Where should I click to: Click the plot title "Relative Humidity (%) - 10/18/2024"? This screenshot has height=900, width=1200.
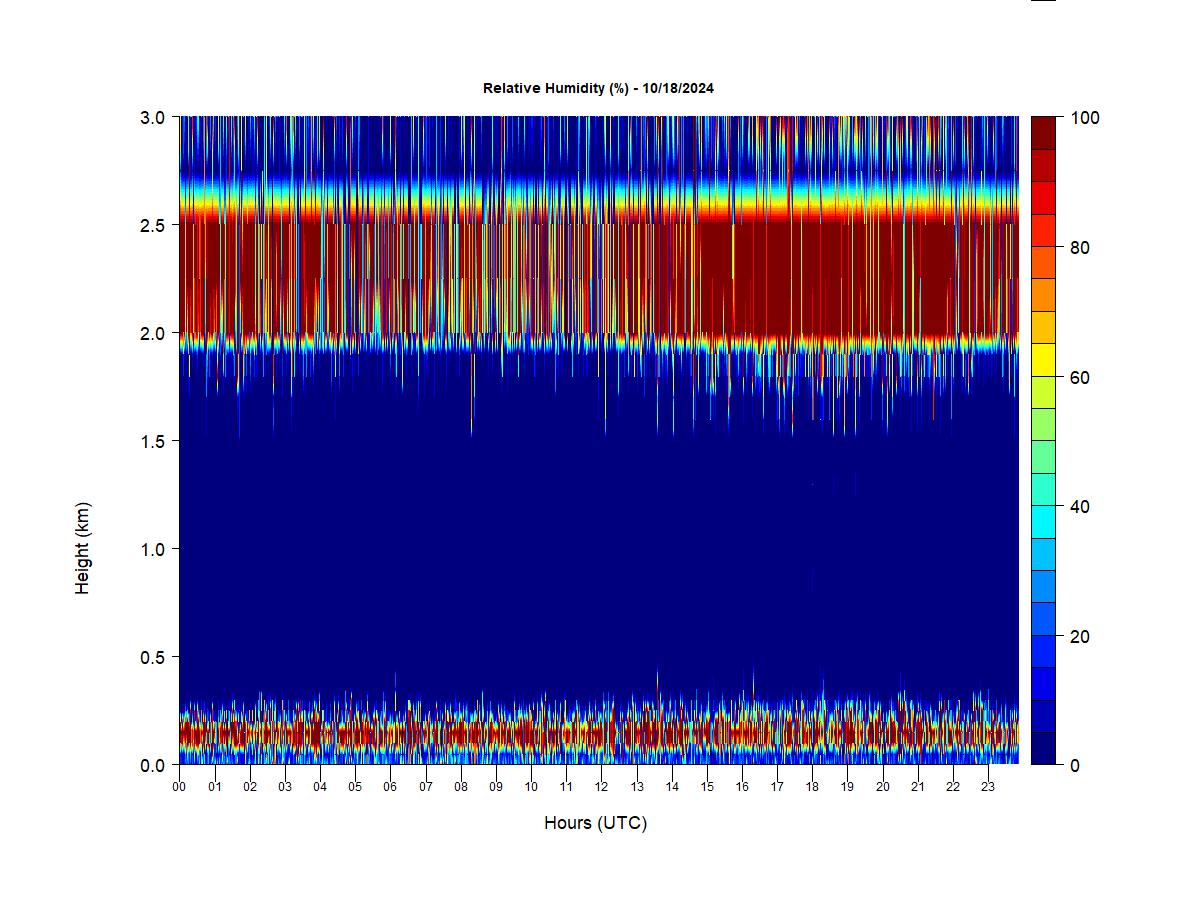click(x=598, y=88)
